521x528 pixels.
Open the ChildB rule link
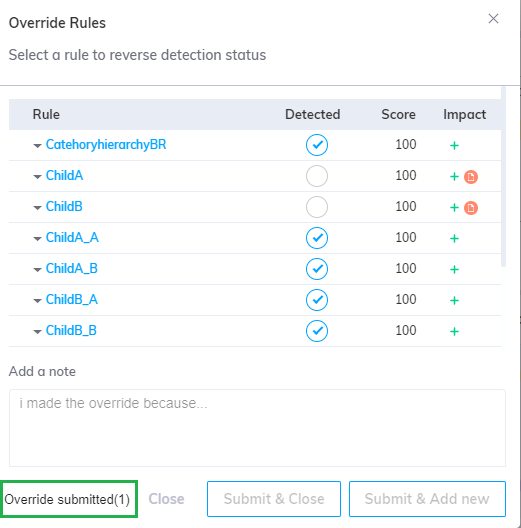(64, 206)
